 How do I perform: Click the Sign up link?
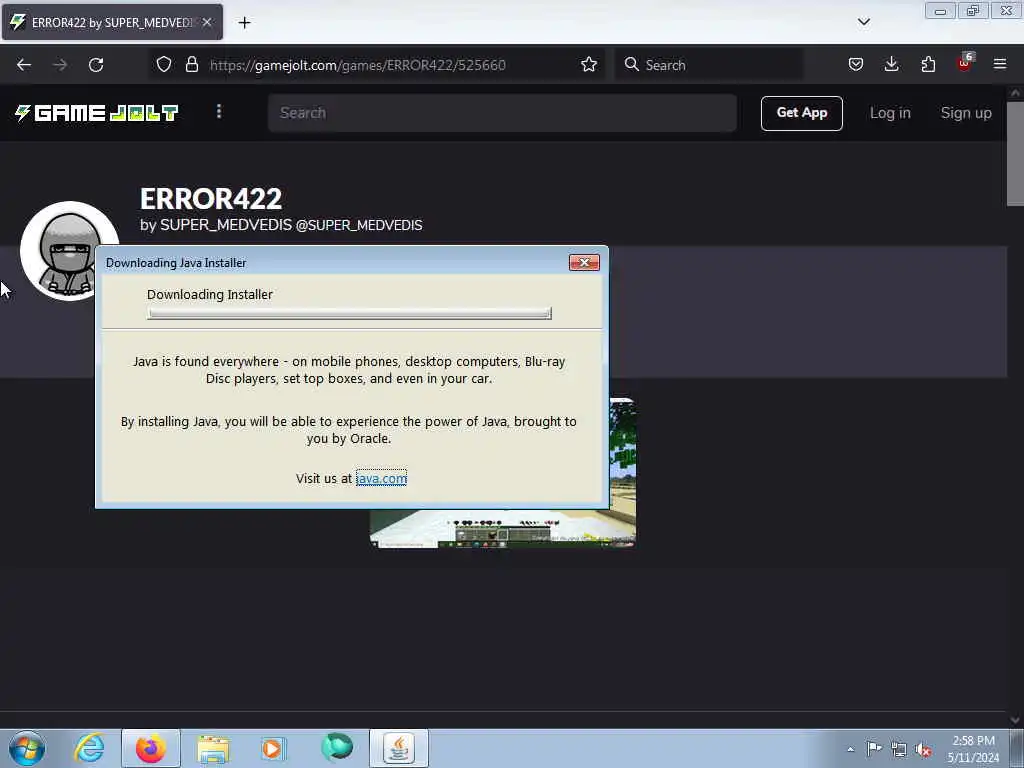point(966,113)
